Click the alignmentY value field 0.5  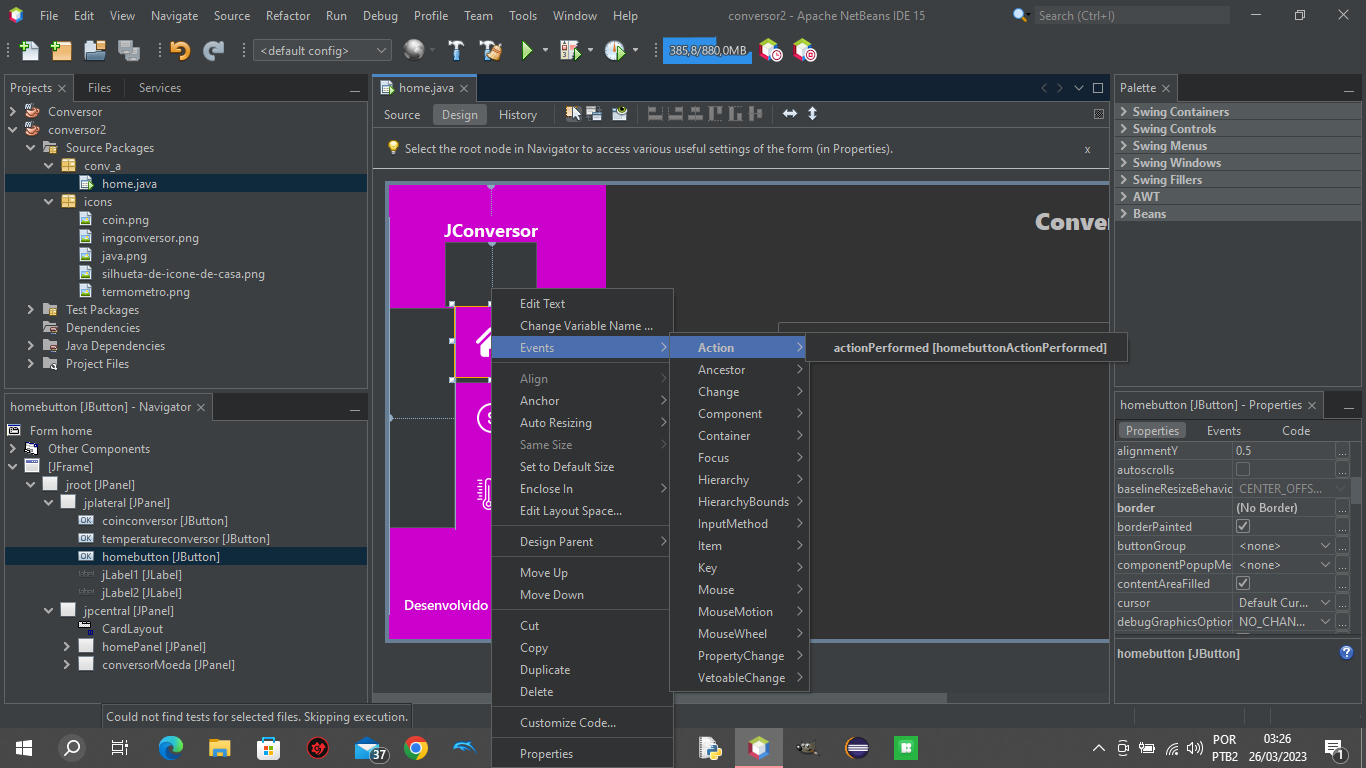(x=1284, y=451)
